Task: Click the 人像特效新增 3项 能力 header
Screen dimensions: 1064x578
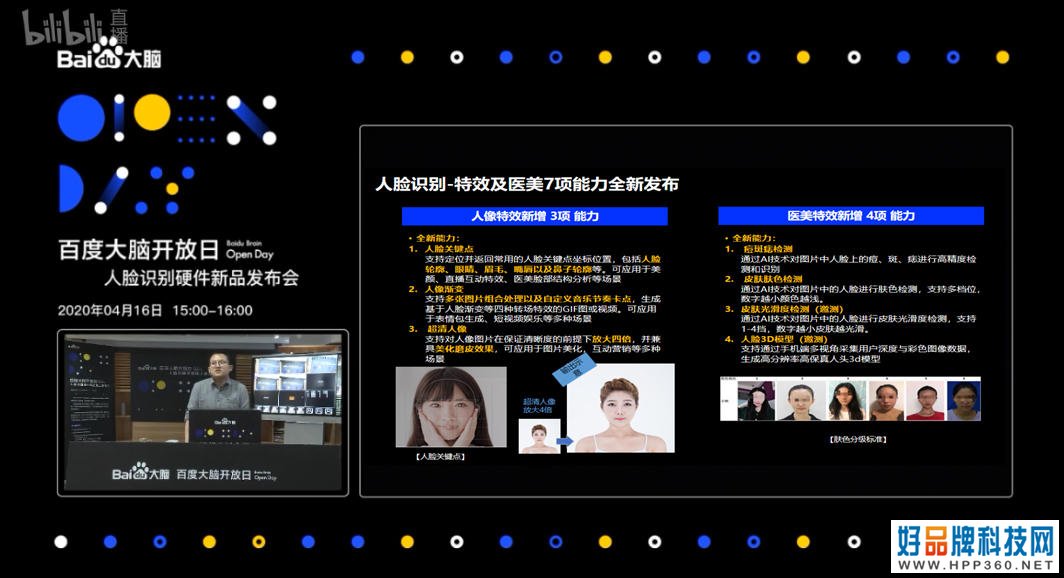Action: coord(535,216)
